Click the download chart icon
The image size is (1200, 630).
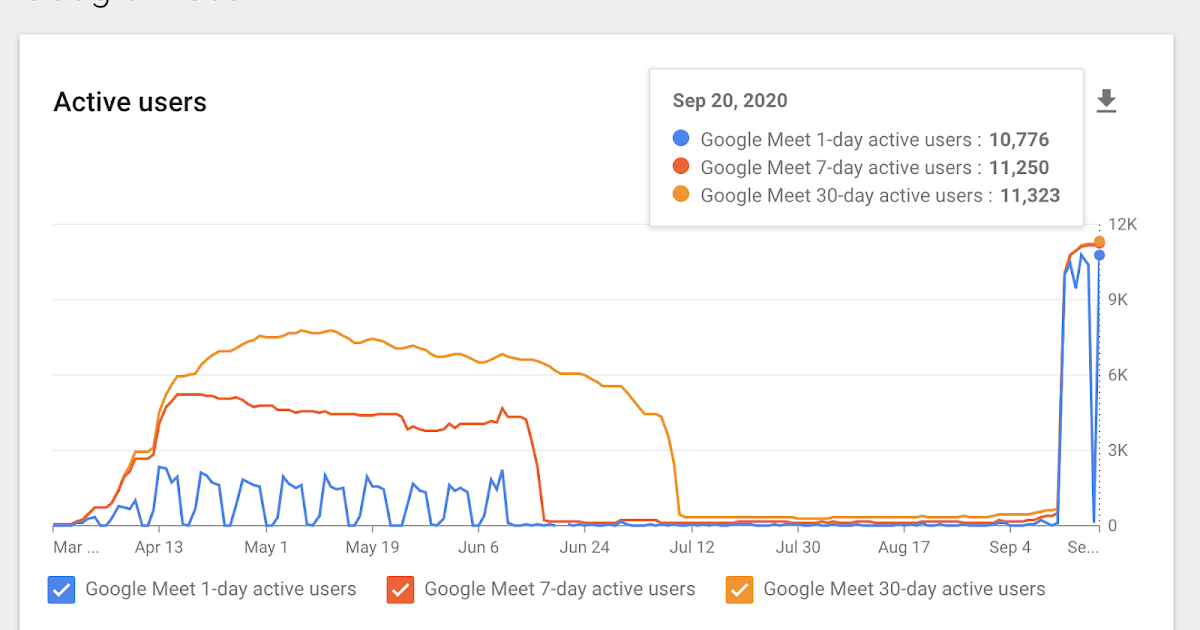pos(1106,101)
